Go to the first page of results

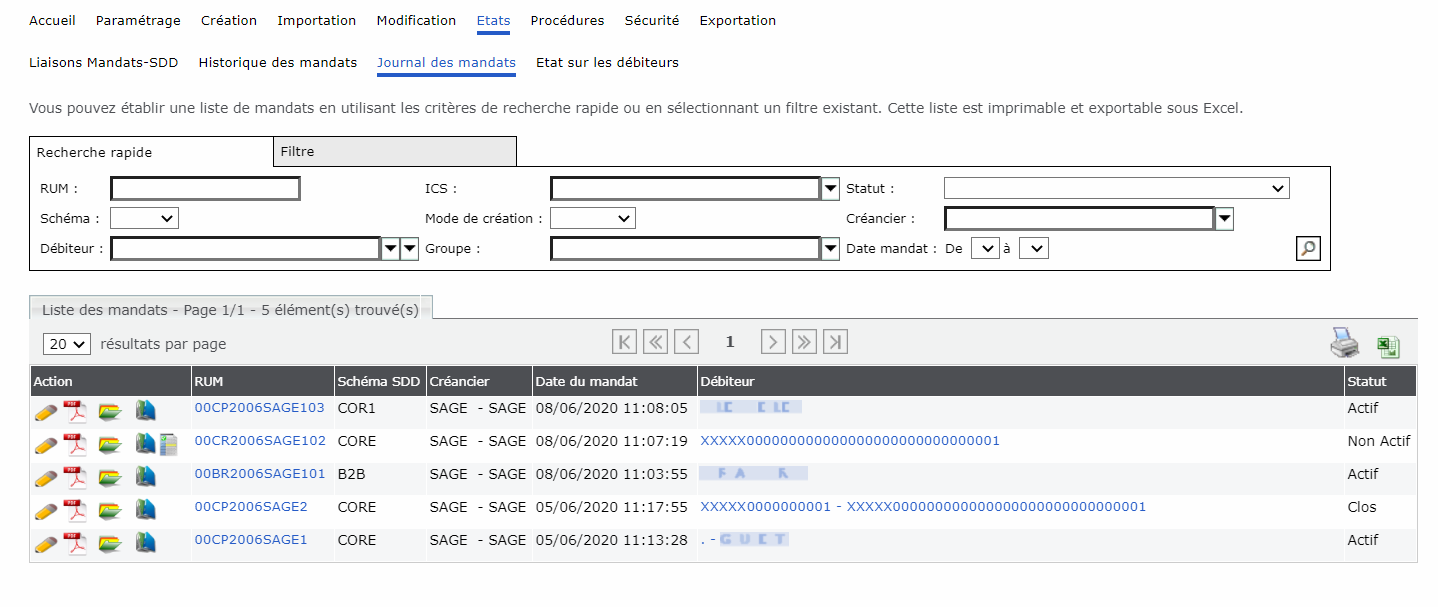click(624, 343)
